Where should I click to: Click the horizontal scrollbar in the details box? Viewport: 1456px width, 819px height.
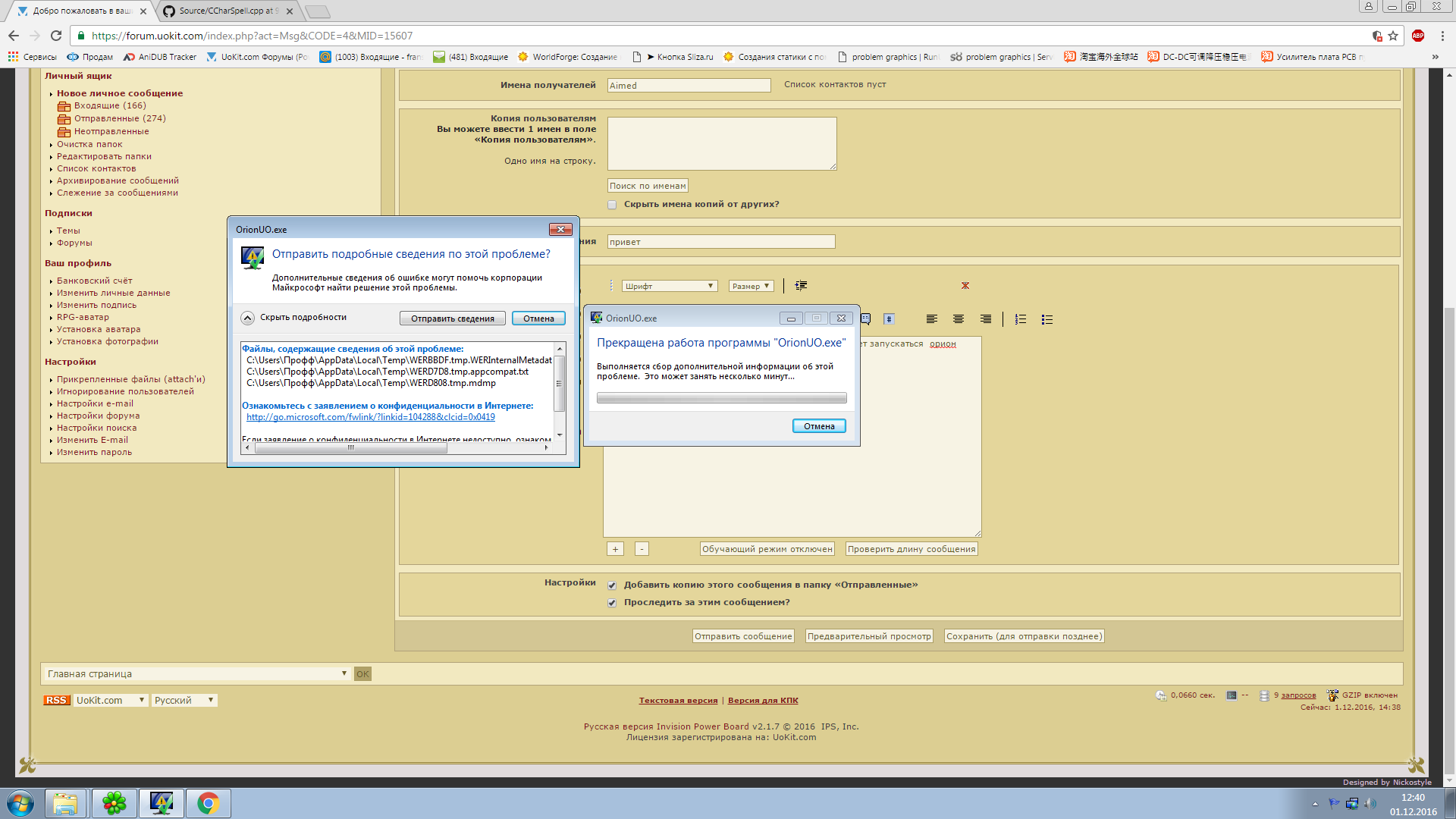pos(351,448)
